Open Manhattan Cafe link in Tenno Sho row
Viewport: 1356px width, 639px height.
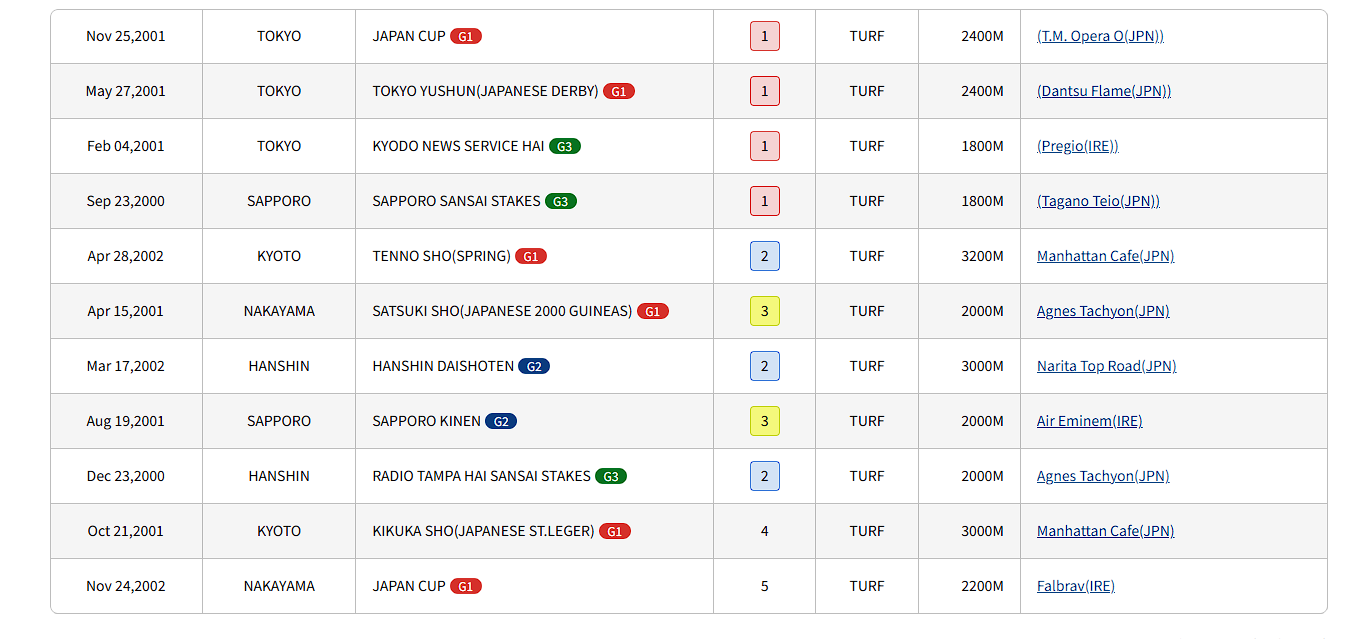[1105, 256]
